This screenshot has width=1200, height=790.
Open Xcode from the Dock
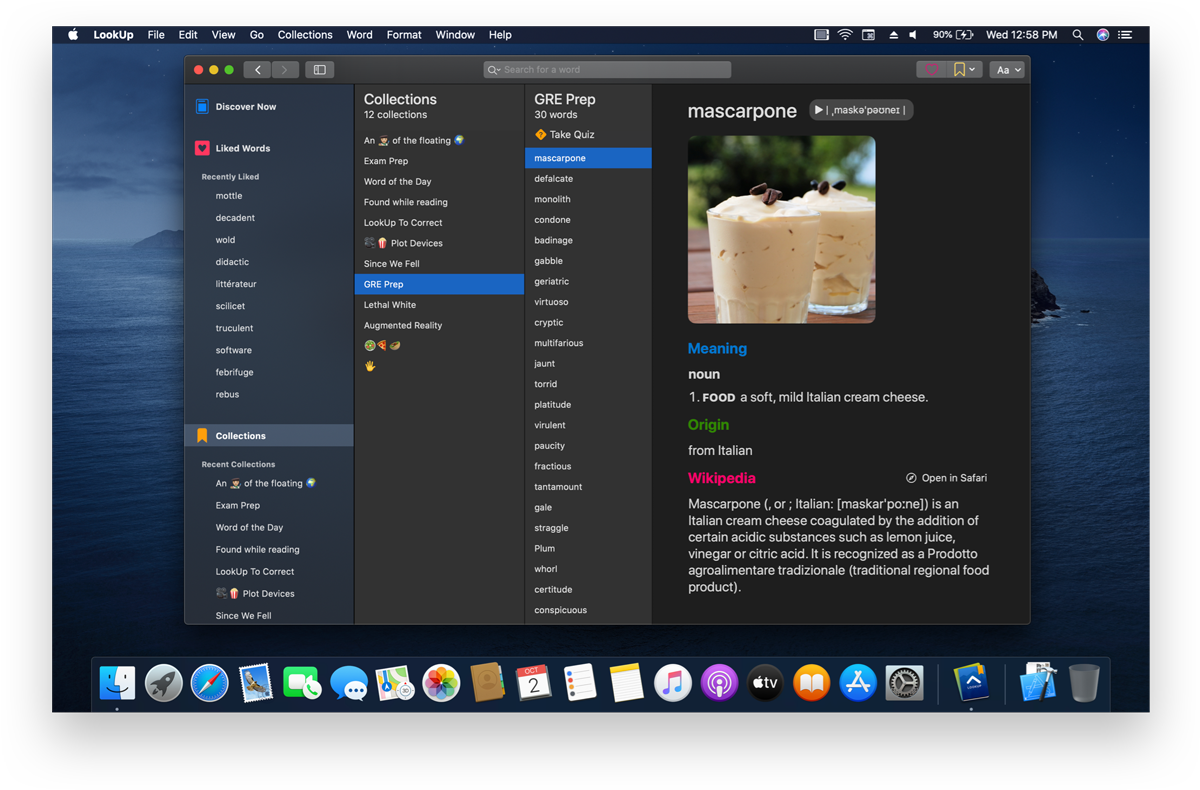1037,683
